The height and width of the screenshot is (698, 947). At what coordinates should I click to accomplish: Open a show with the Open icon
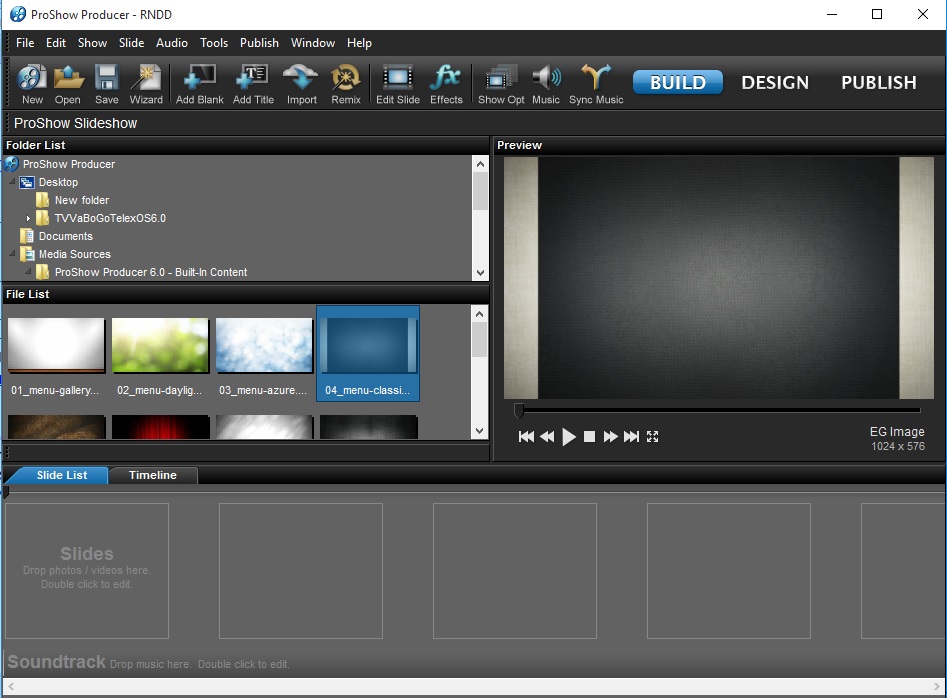pyautogui.click(x=68, y=85)
